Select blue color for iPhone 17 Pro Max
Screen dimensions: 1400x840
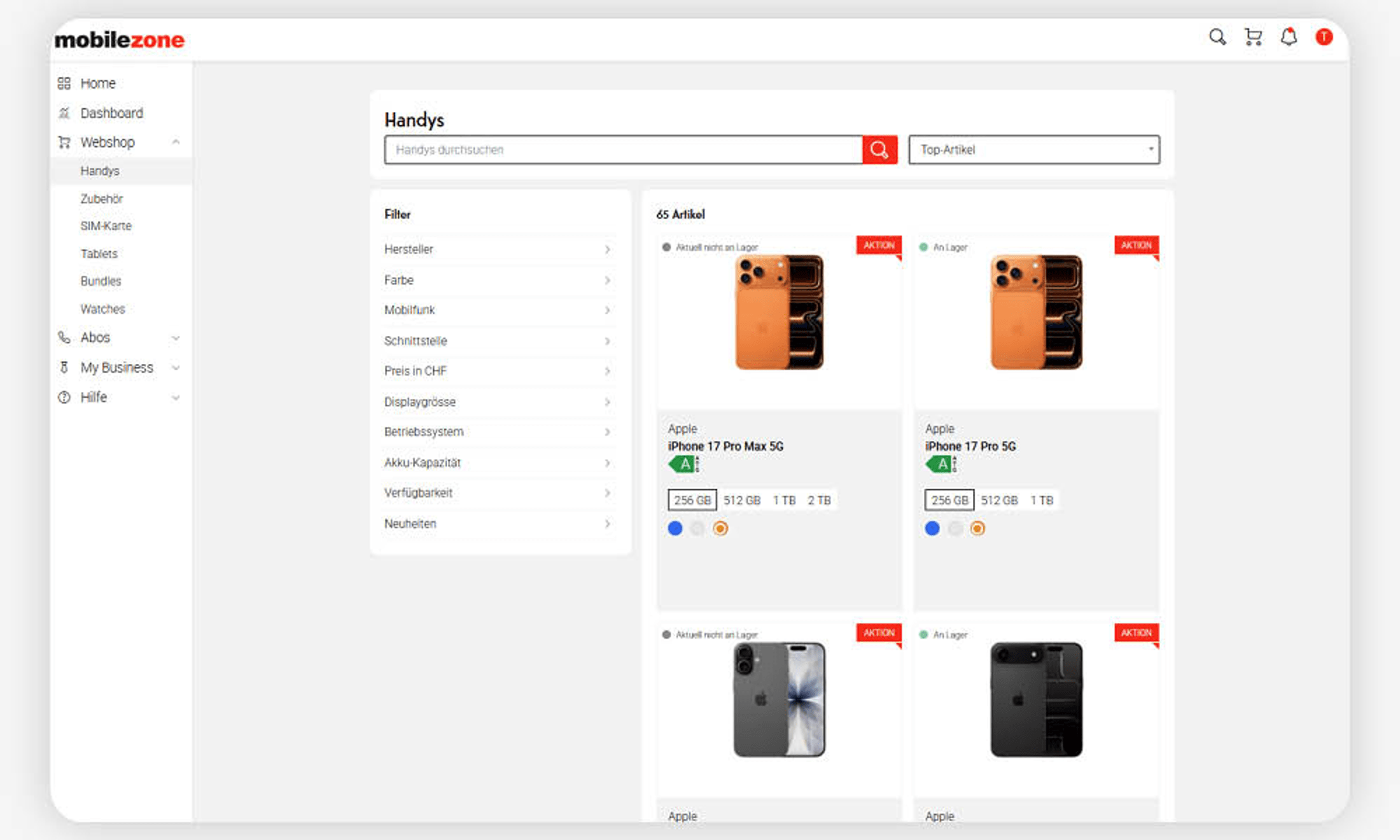[x=675, y=528]
